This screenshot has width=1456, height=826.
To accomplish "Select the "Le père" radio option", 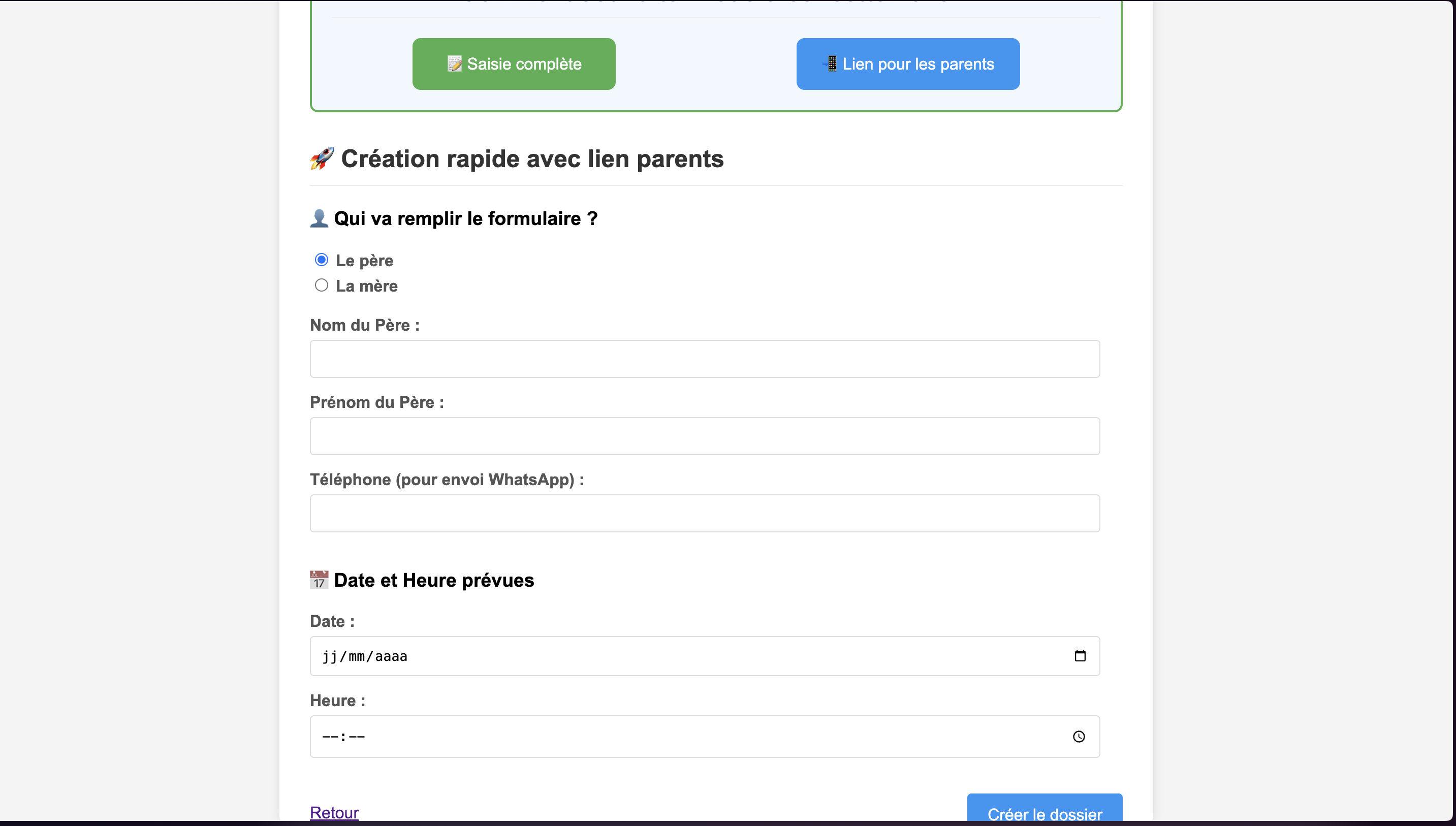I will click(322, 260).
